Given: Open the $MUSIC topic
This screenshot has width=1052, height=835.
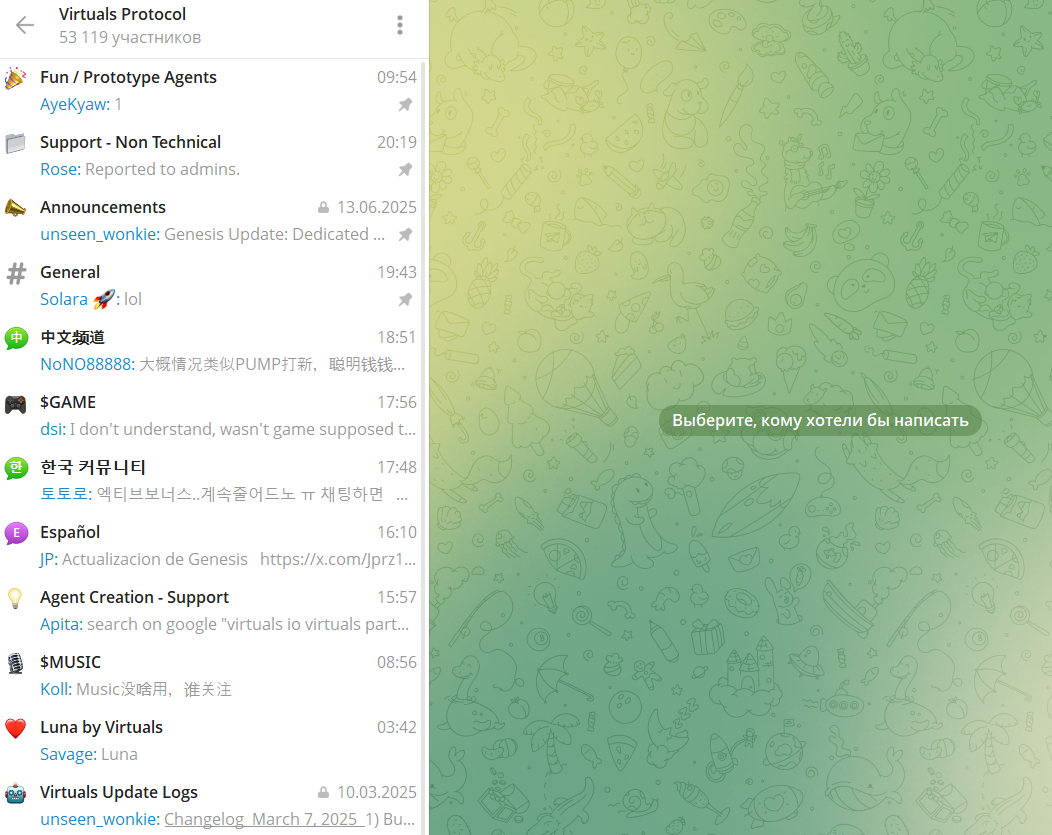Looking at the screenshot, I should (211, 677).
